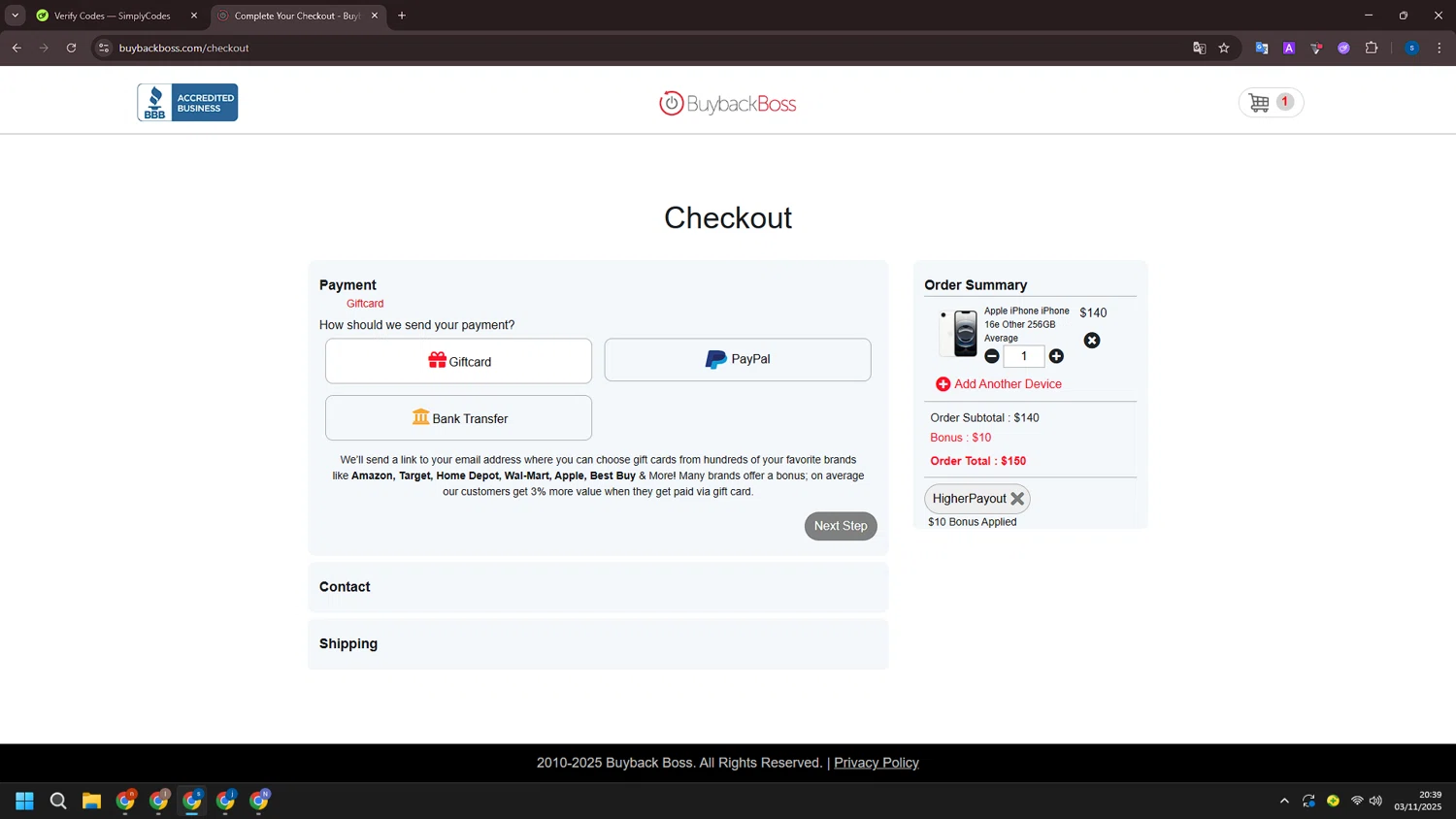The width and height of the screenshot is (1456, 819).
Task: Click Add Another Device link
Action: click(x=999, y=384)
